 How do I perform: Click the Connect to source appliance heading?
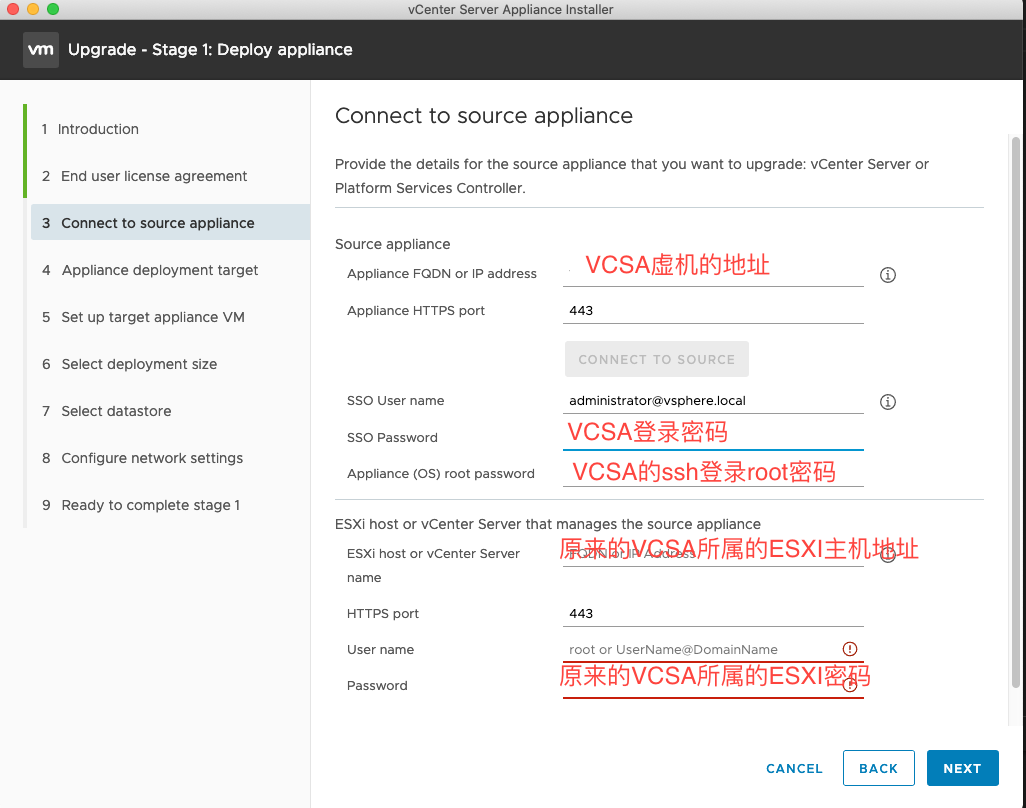484,116
